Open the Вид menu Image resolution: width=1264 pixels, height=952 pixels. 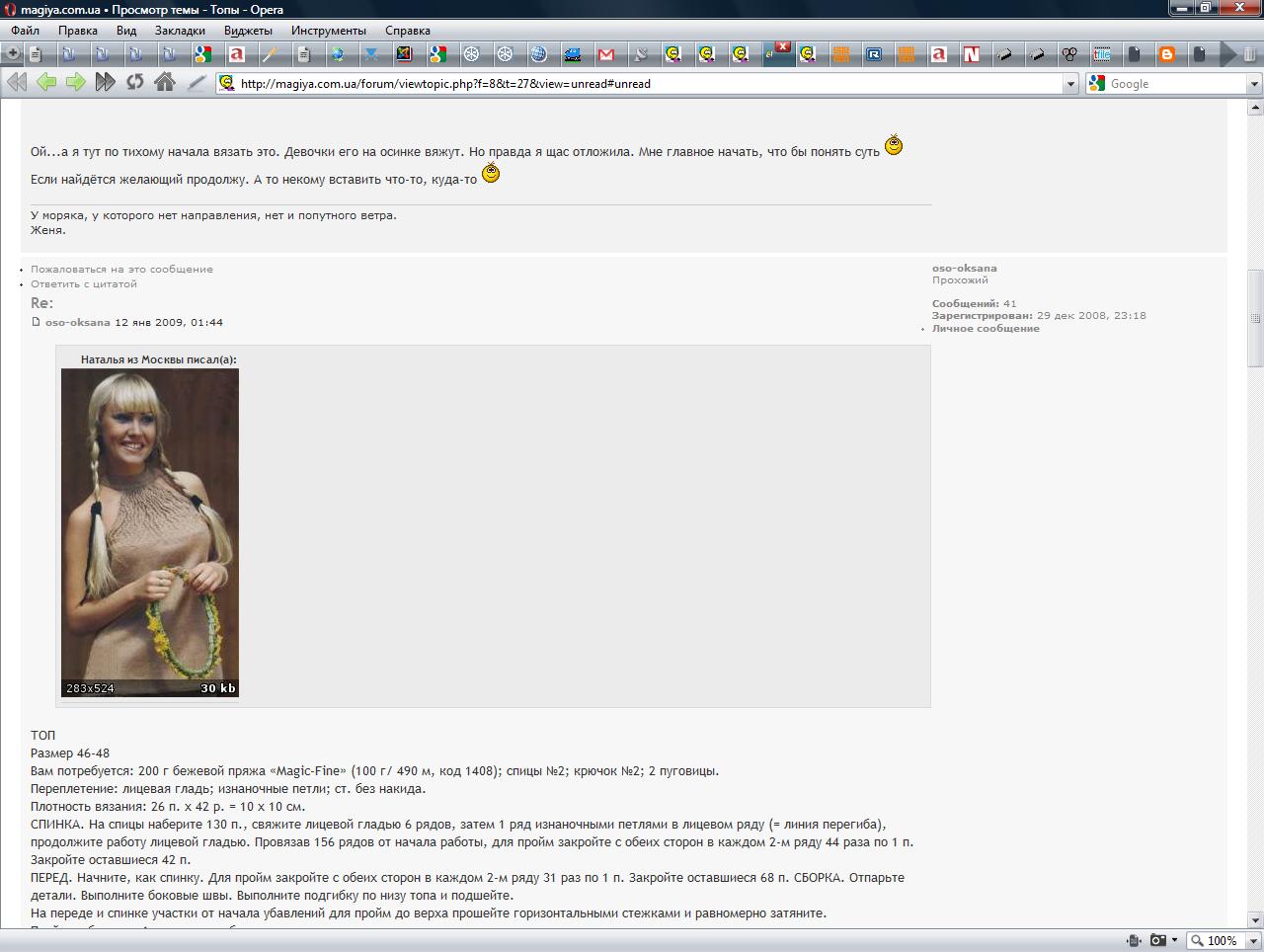click(126, 30)
